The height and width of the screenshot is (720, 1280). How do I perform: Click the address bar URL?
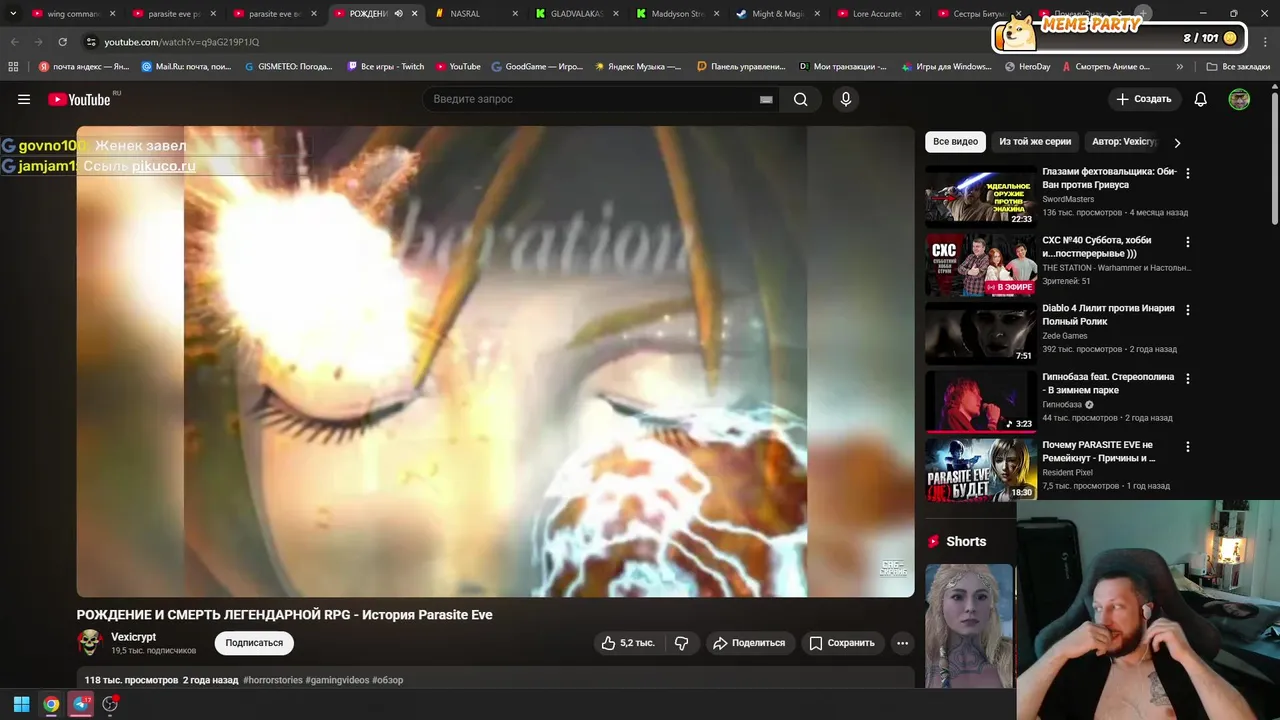point(182,42)
